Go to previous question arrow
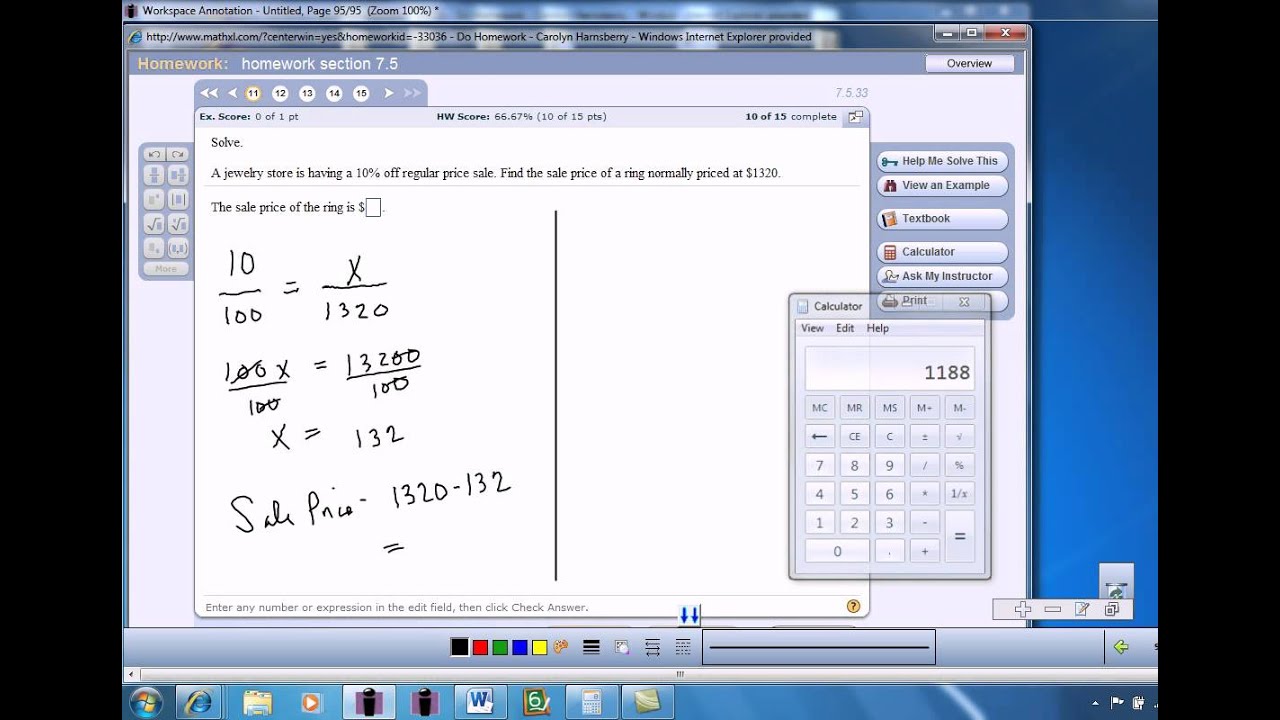This screenshot has width=1280, height=720. [232, 93]
